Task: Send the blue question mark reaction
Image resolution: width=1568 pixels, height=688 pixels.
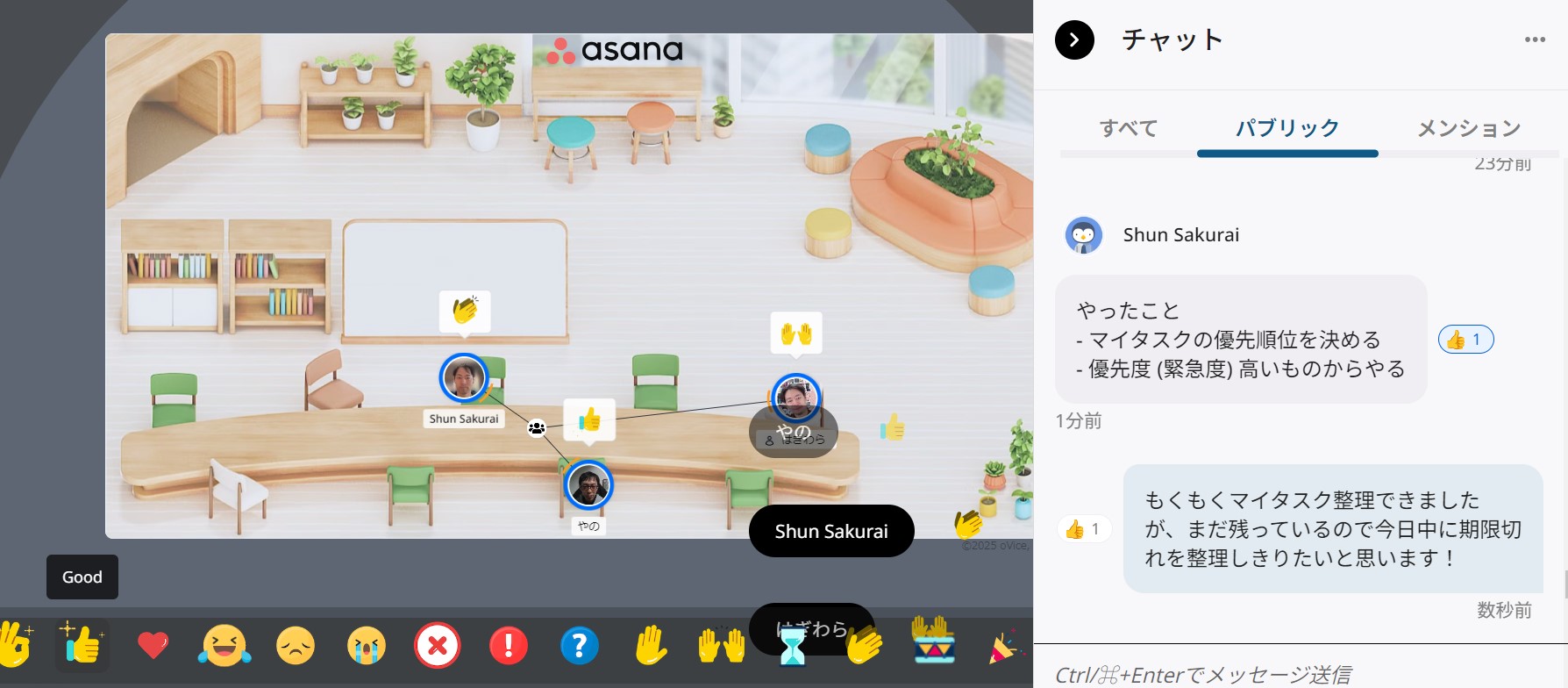Action: (580, 646)
